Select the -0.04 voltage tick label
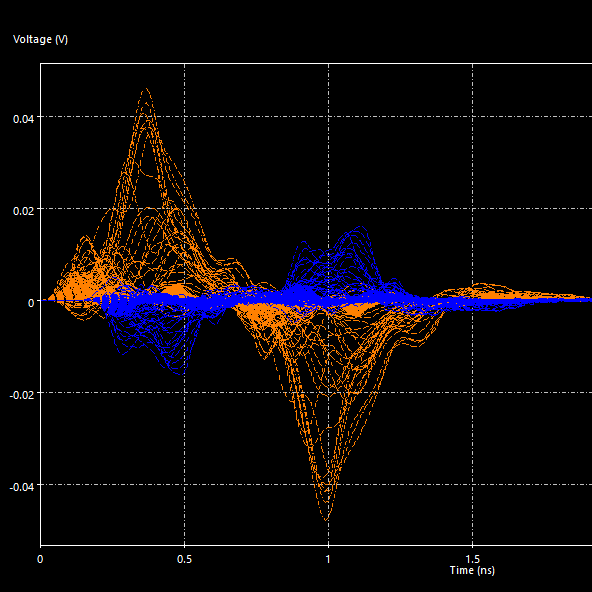The height and width of the screenshot is (592, 592). coord(22,487)
